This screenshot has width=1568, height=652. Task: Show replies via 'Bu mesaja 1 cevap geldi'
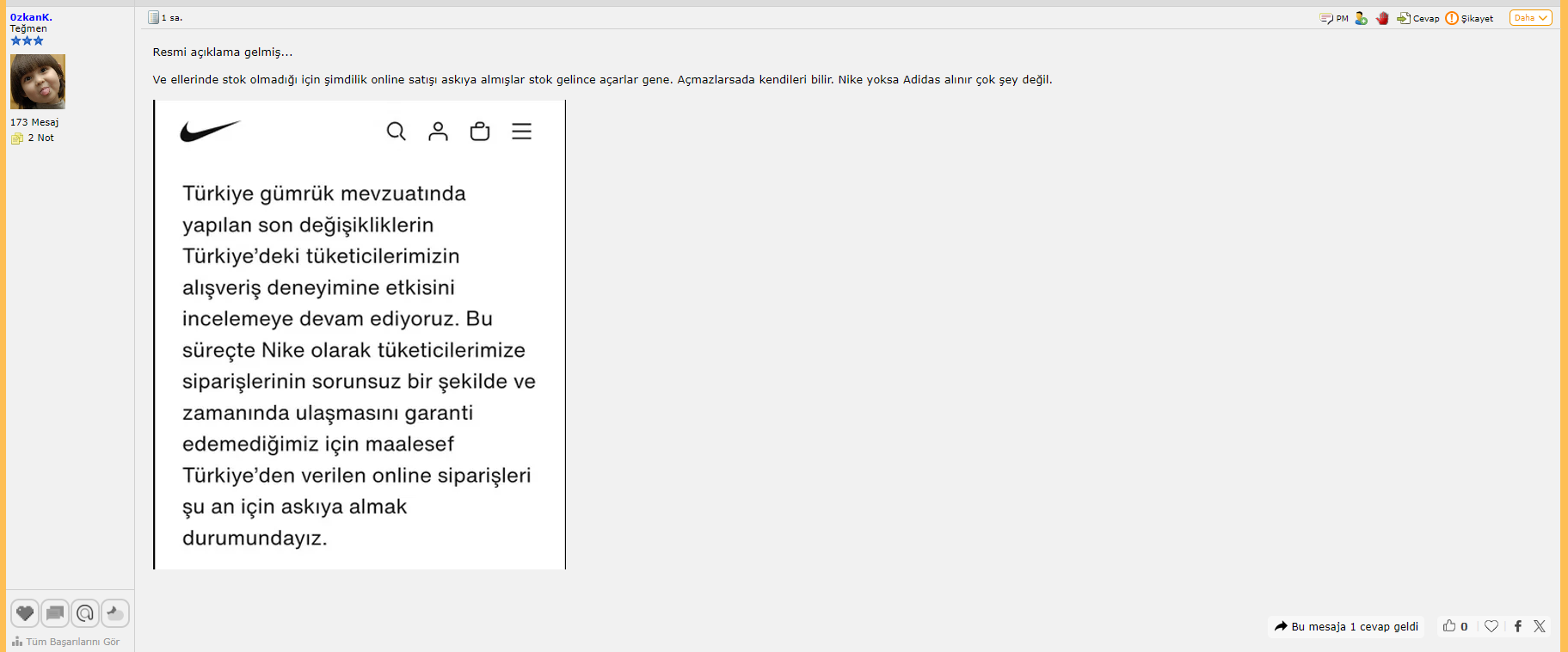point(1346,626)
